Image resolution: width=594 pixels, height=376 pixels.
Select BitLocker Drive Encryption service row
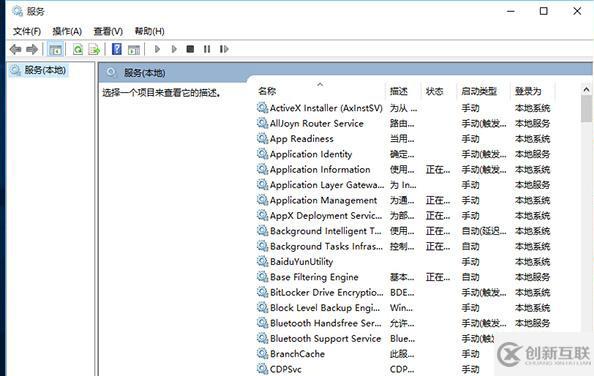coord(403,292)
